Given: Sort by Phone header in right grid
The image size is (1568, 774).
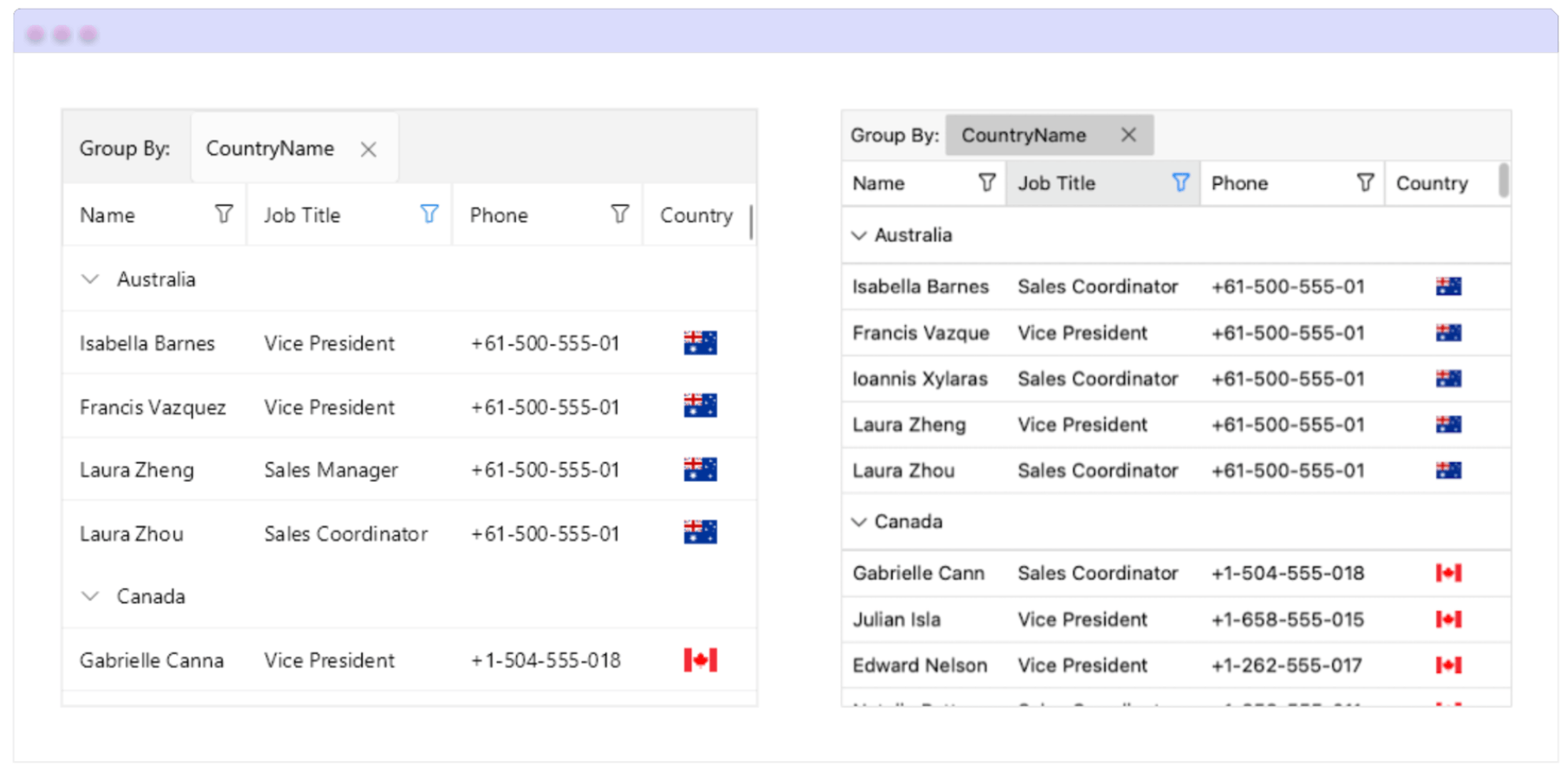Looking at the screenshot, I should pyautogui.click(x=1239, y=183).
